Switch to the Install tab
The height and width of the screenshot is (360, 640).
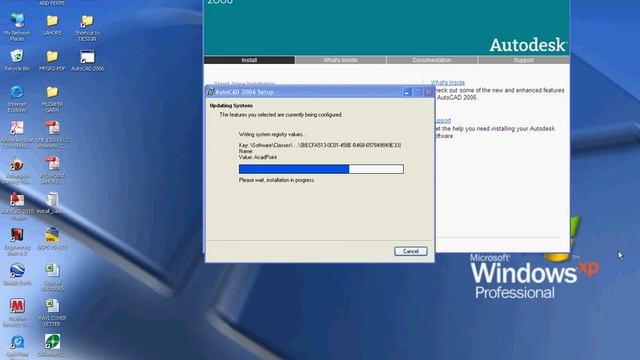coord(249,60)
